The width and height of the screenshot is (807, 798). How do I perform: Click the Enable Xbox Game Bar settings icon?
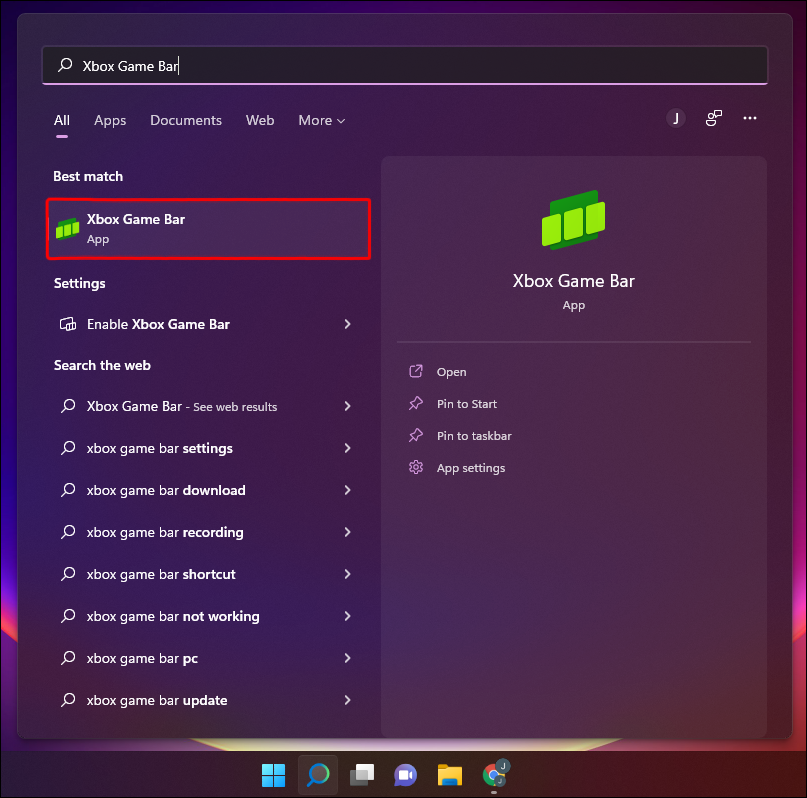click(x=68, y=324)
